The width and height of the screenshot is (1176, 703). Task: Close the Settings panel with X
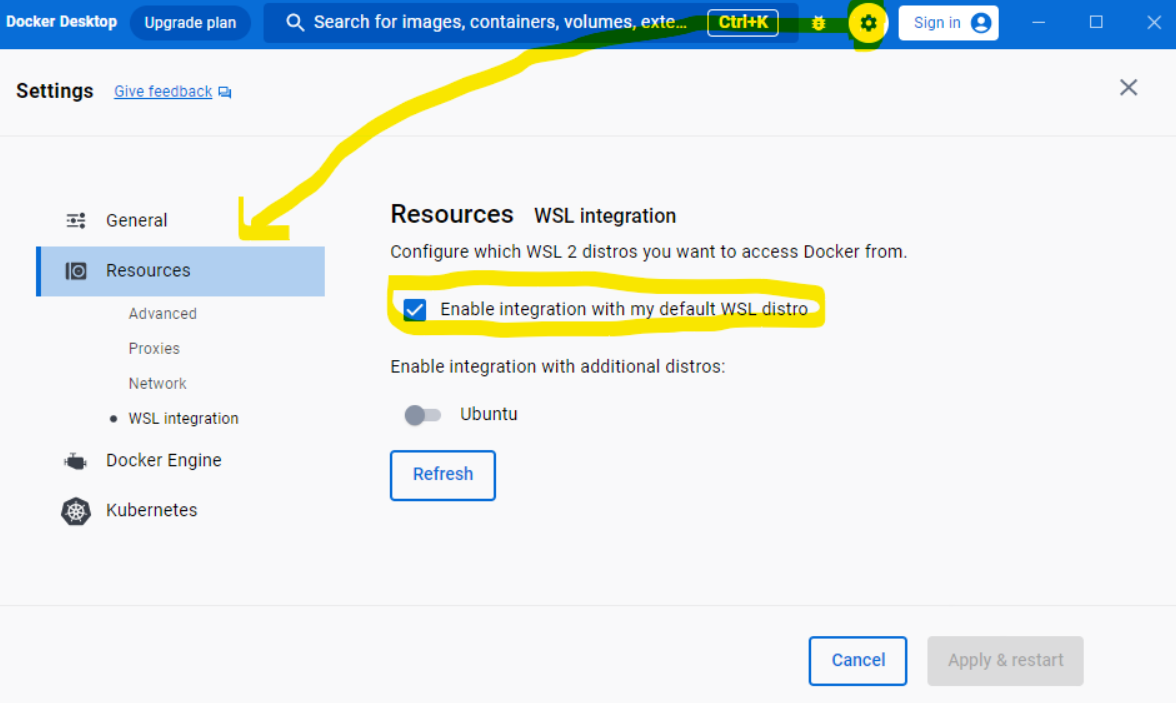point(1128,88)
